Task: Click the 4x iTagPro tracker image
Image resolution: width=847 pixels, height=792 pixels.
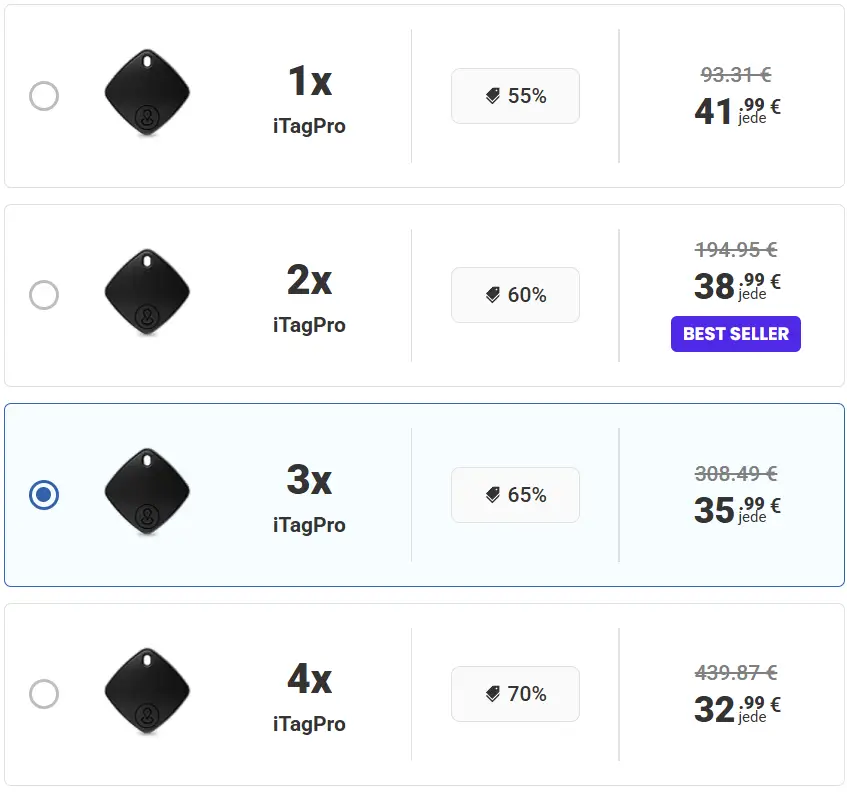Action: point(147,692)
